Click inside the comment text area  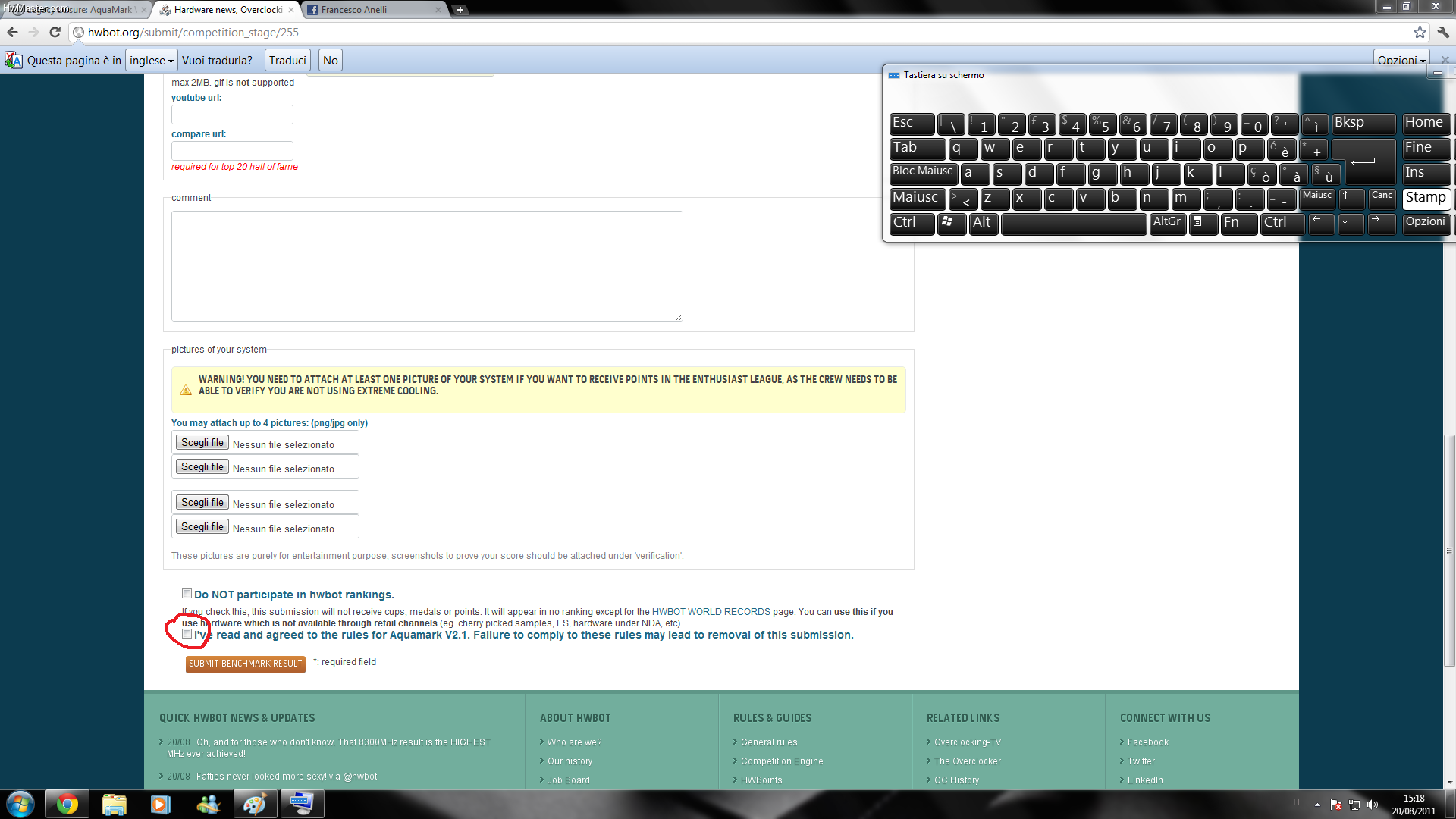tap(427, 266)
